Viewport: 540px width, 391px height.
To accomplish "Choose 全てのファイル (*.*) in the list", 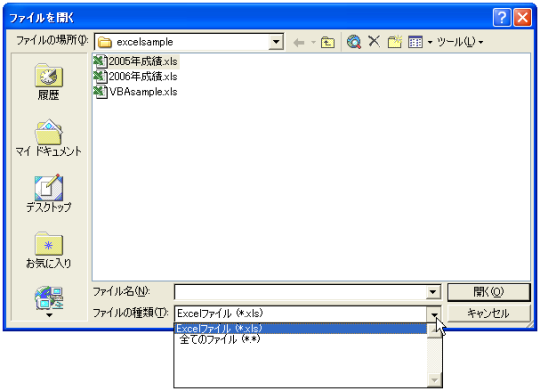I will pyautogui.click(x=301, y=340).
